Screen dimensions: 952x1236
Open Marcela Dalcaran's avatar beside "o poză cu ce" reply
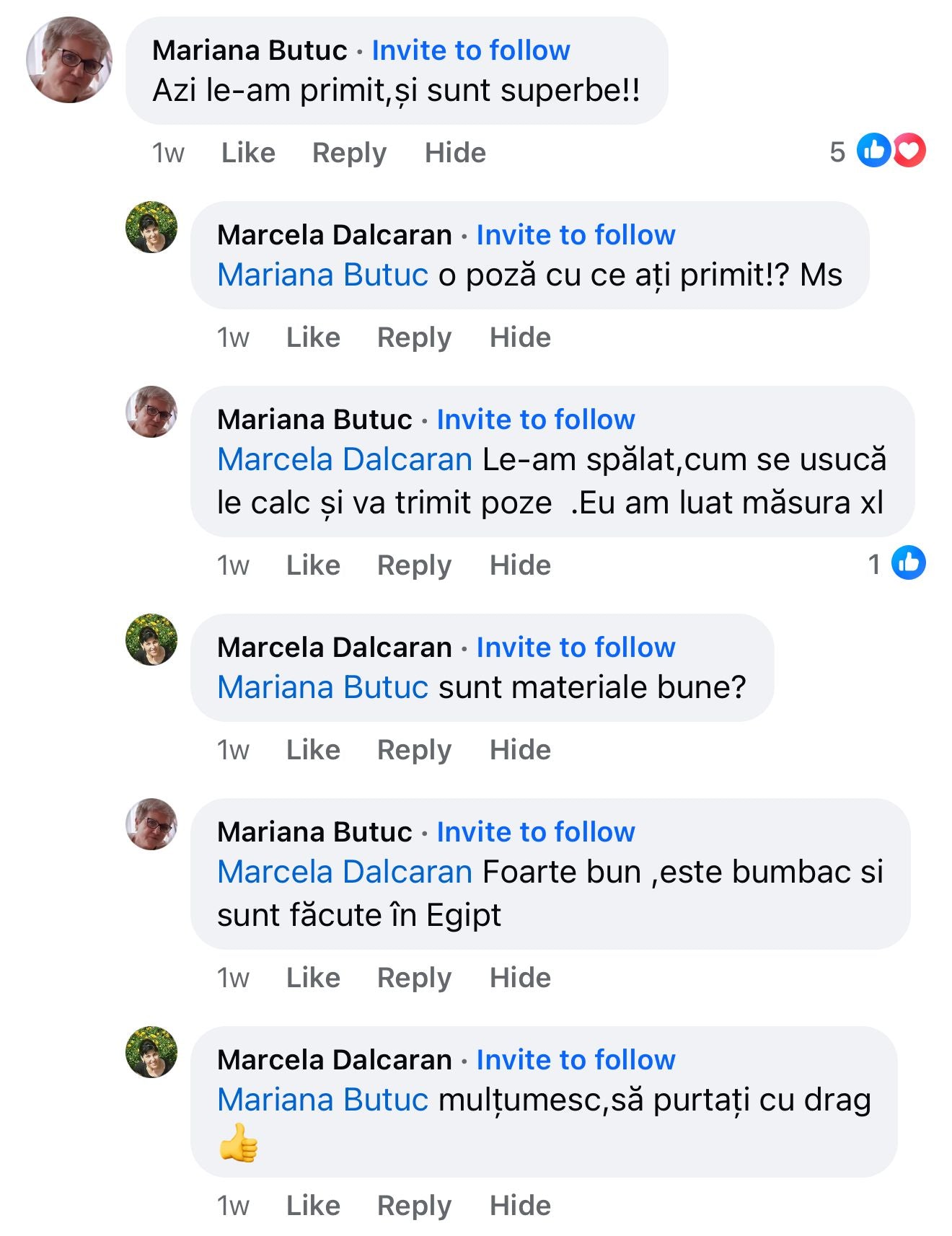[151, 227]
